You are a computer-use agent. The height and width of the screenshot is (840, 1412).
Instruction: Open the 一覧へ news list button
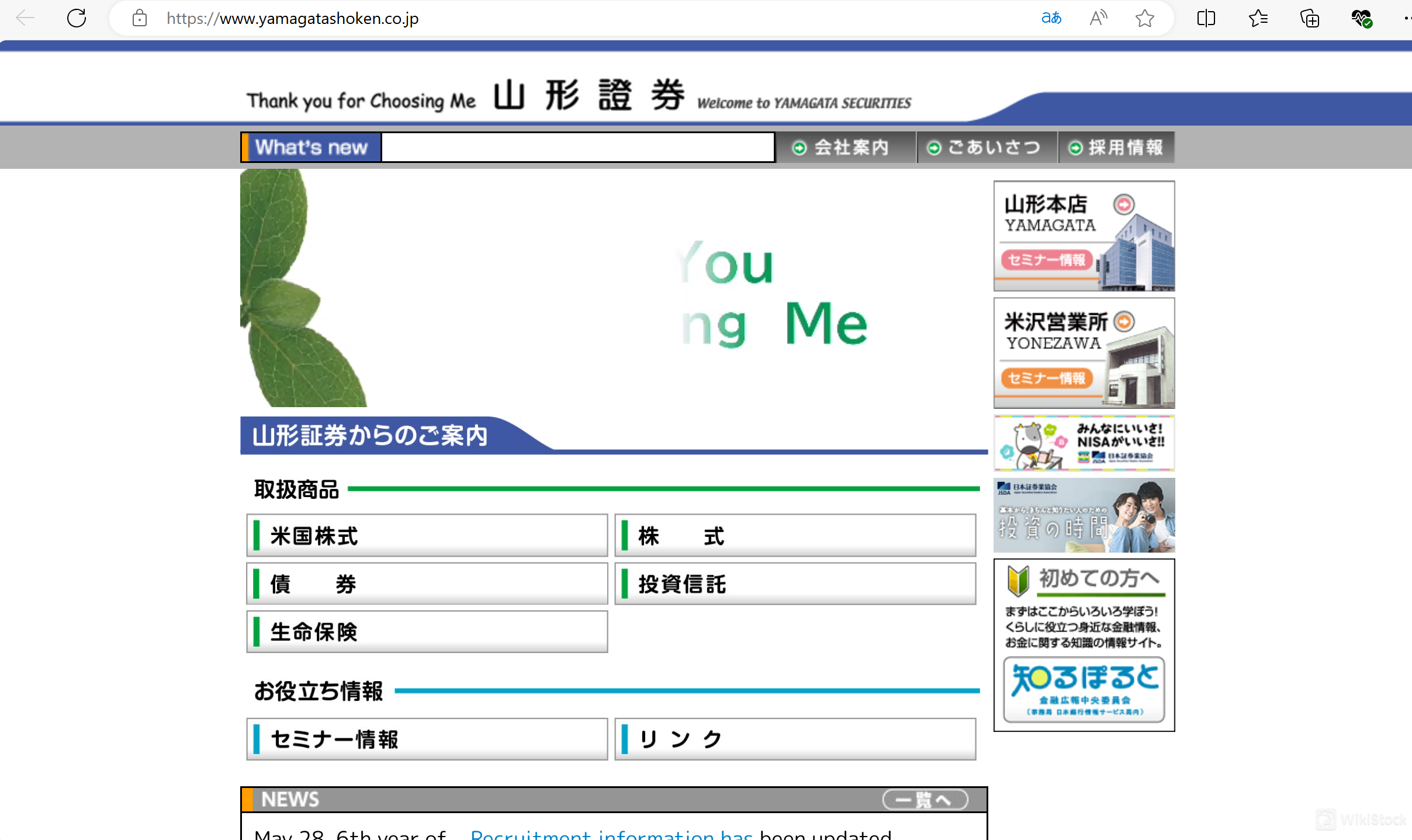pos(925,799)
